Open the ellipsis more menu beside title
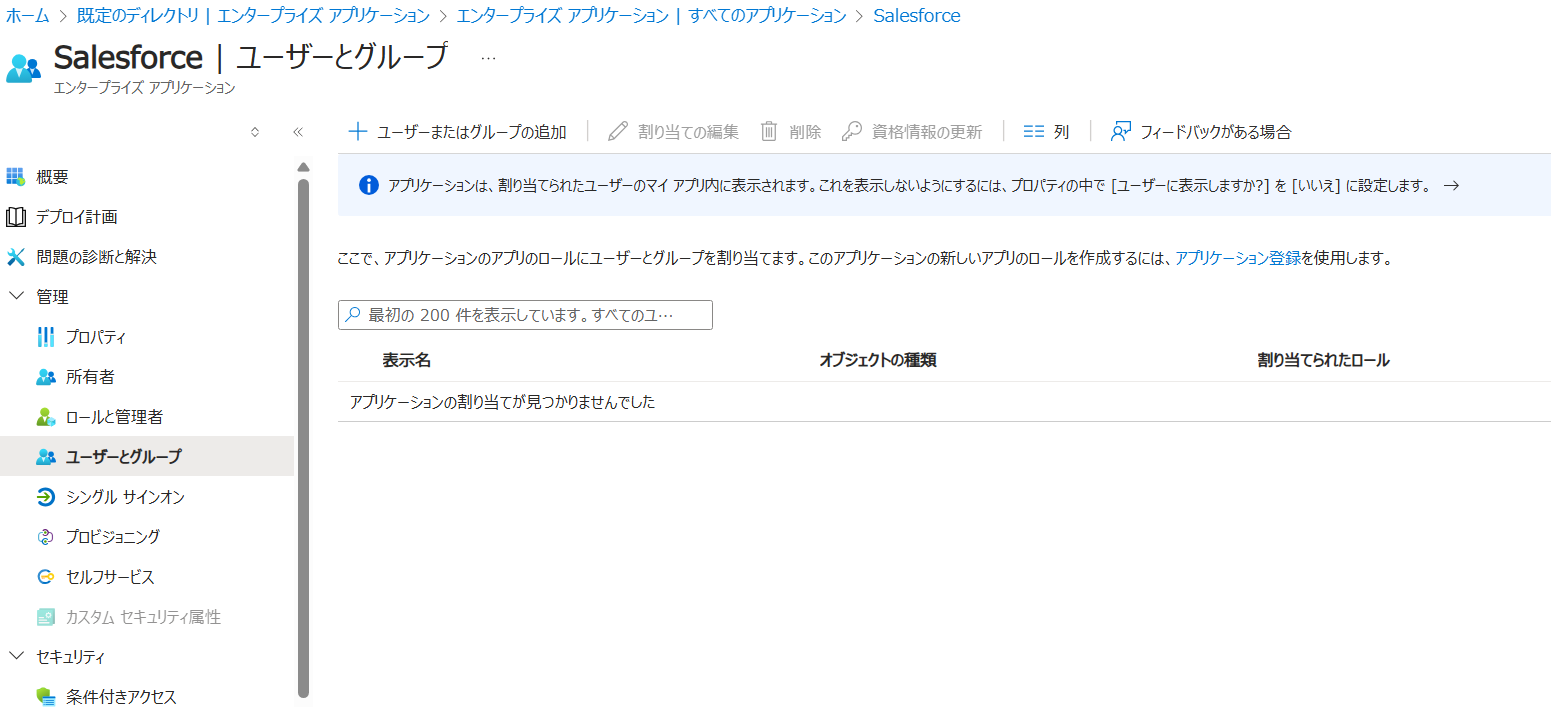 (488, 58)
